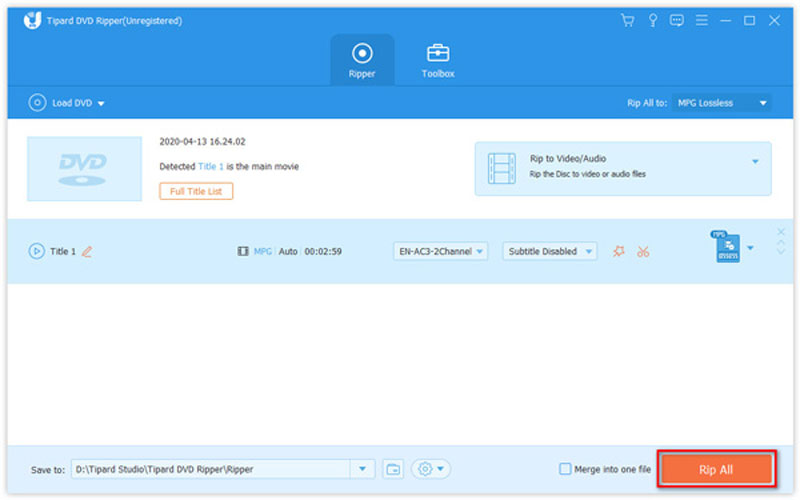Click the Save to path field

[x=211, y=469]
